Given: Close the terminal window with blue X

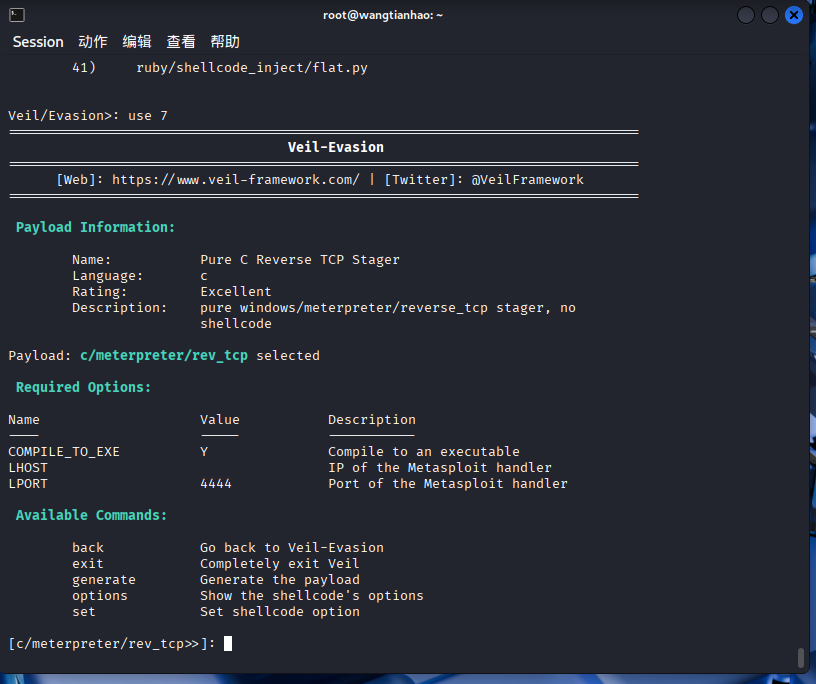Looking at the screenshot, I should 794,15.
